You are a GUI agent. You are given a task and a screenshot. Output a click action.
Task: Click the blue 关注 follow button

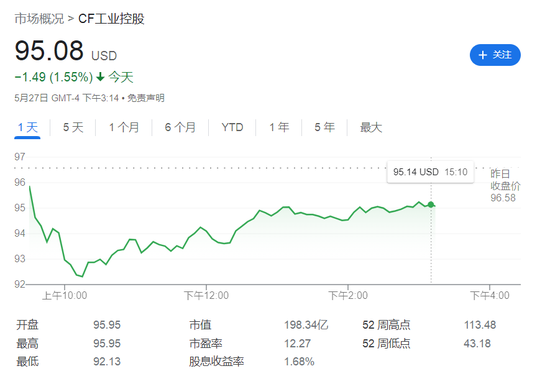click(495, 55)
